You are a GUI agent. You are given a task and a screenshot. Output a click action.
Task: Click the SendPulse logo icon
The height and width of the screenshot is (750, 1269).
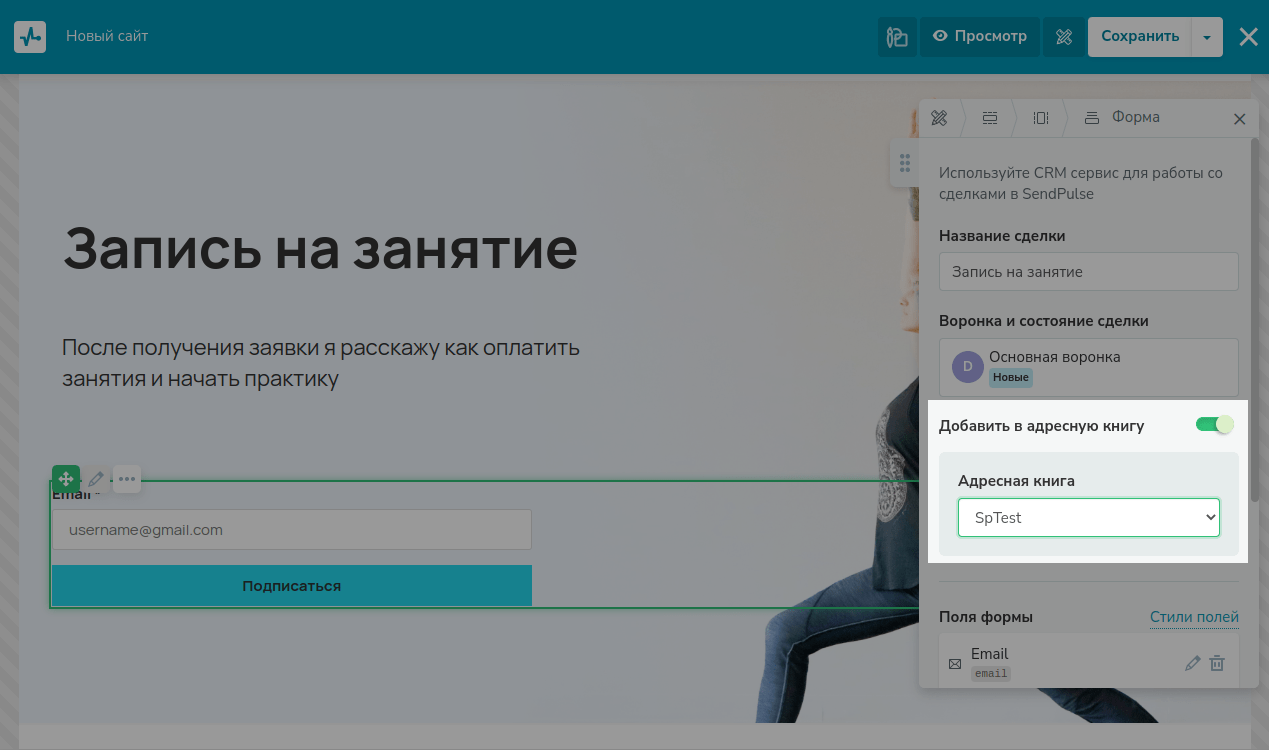pos(30,37)
